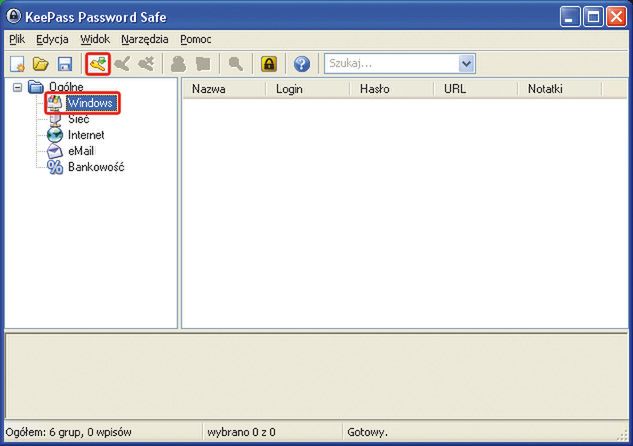Image resolution: width=633 pixels, height=446 pixels.
Task: Click status text 'Ogółem: 6 grup, 0 wpisów'
Action: pos(69,432)
